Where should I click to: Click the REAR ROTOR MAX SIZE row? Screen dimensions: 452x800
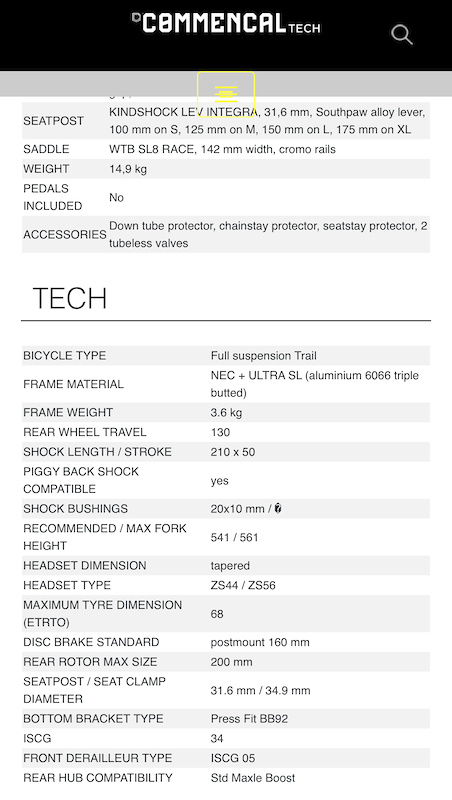226,662
